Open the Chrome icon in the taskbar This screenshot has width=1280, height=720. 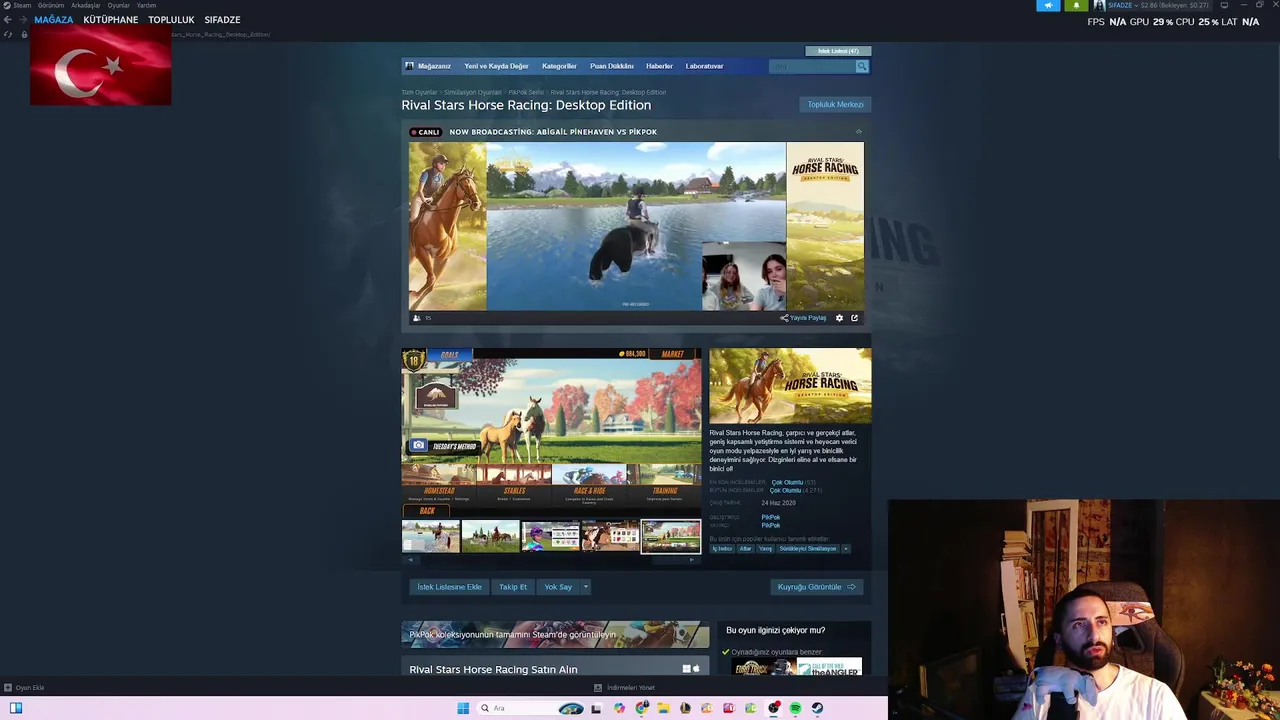point(641,708)
